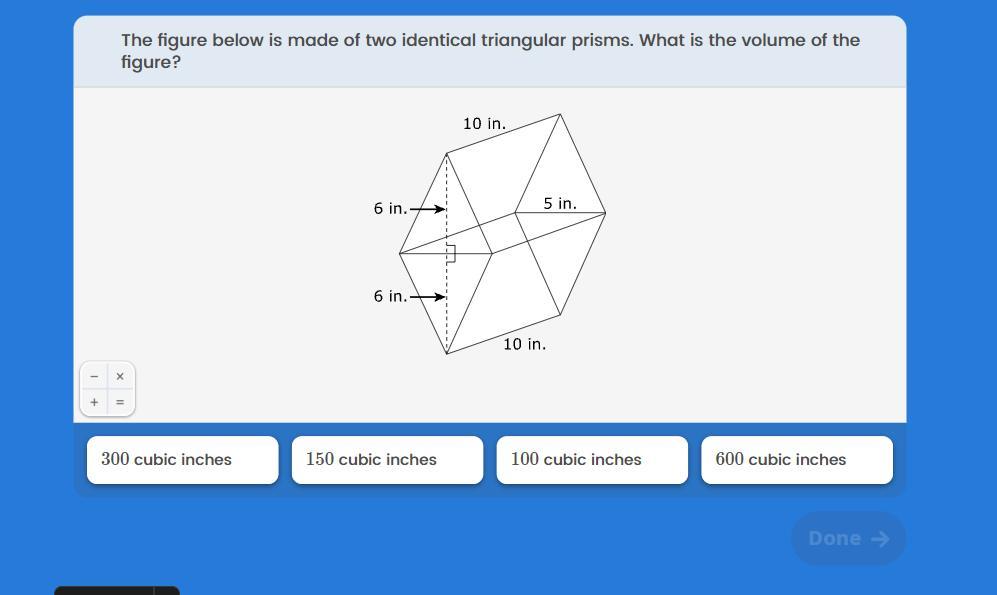Click the arrow beside the upper 6 in. label
Viewport: 997px width, 595px height.
(x=427, y=209)
